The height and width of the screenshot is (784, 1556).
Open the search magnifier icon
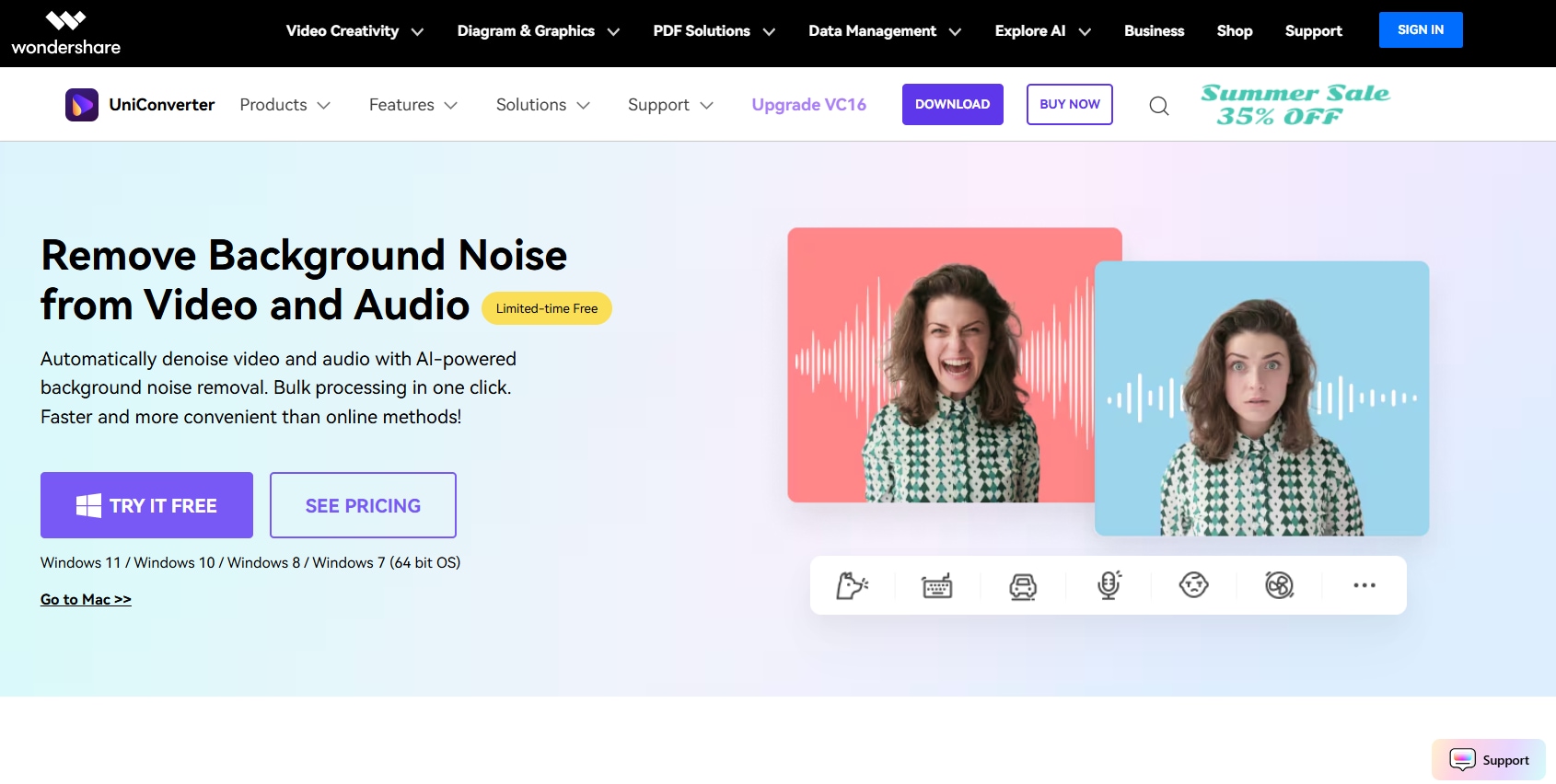1159,106
